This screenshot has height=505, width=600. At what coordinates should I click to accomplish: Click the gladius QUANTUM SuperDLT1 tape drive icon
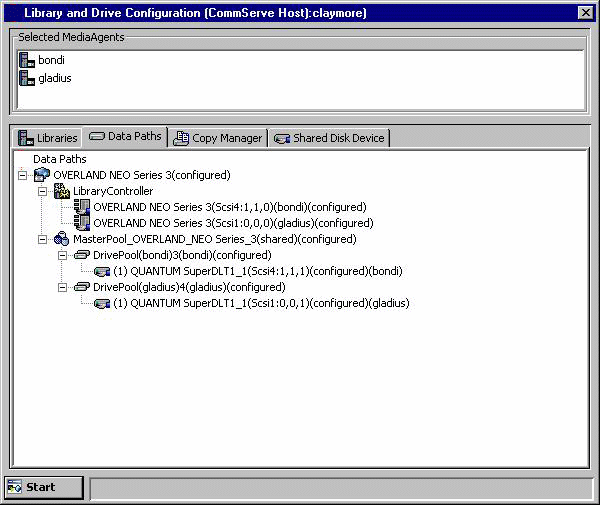[x=102, y=303]
